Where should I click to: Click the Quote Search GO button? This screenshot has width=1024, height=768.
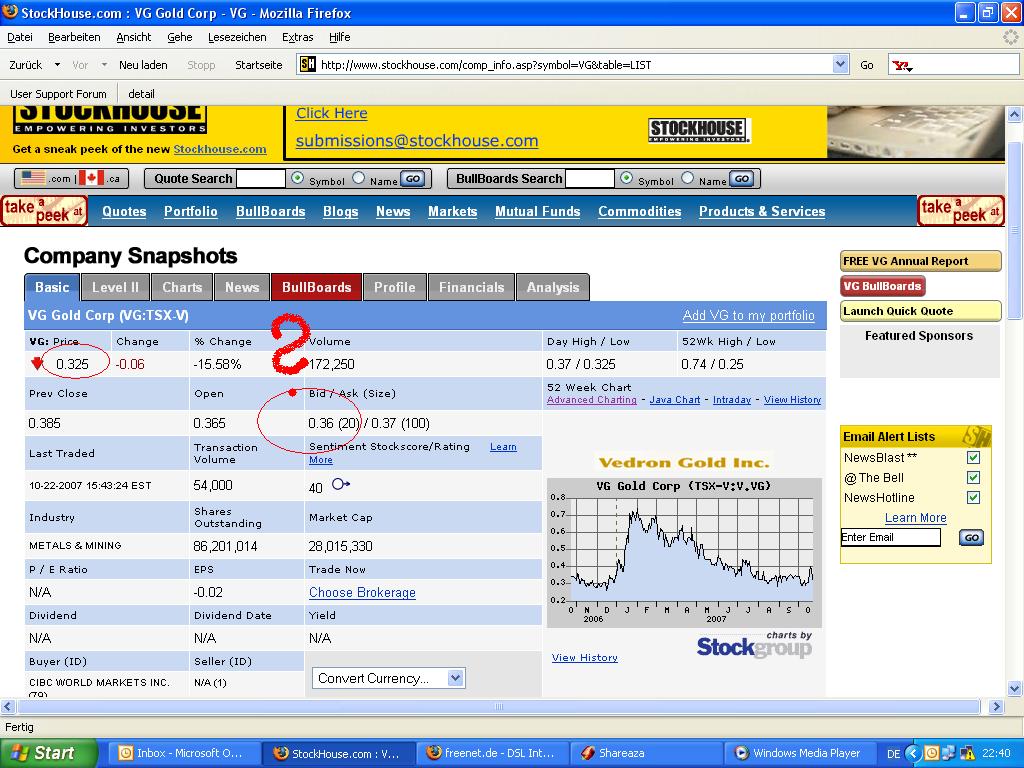(413, 179)
